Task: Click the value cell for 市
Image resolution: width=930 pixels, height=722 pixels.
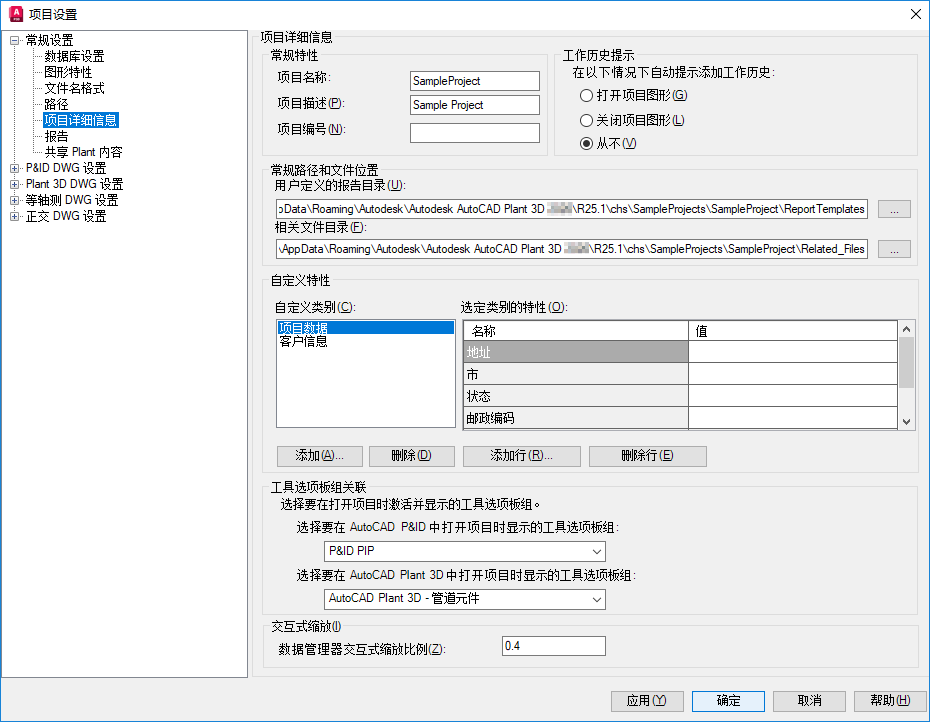Action: pos(792,374)
